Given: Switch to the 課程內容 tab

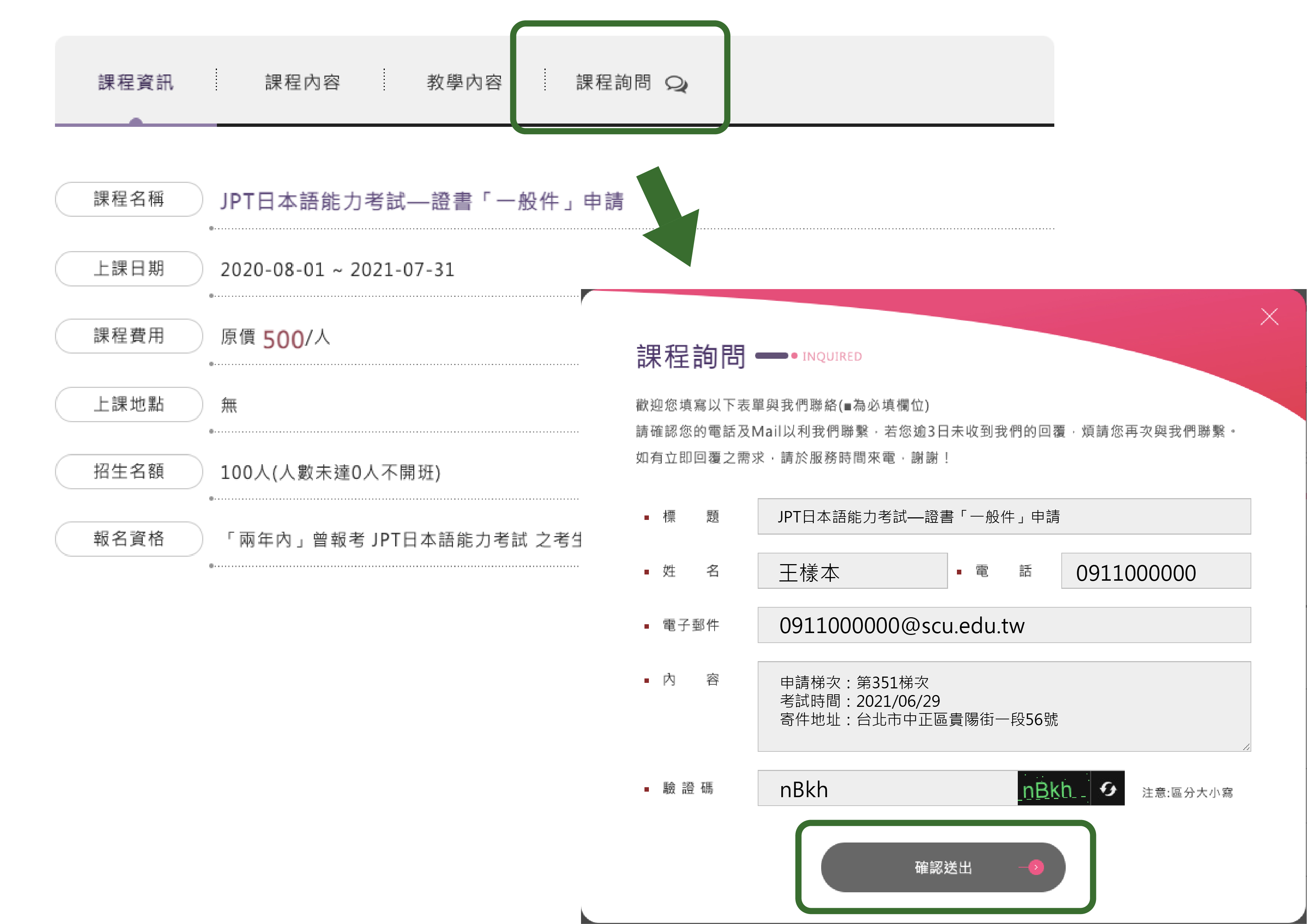Looking at the screenshot, I should click(x=302, y=83).
